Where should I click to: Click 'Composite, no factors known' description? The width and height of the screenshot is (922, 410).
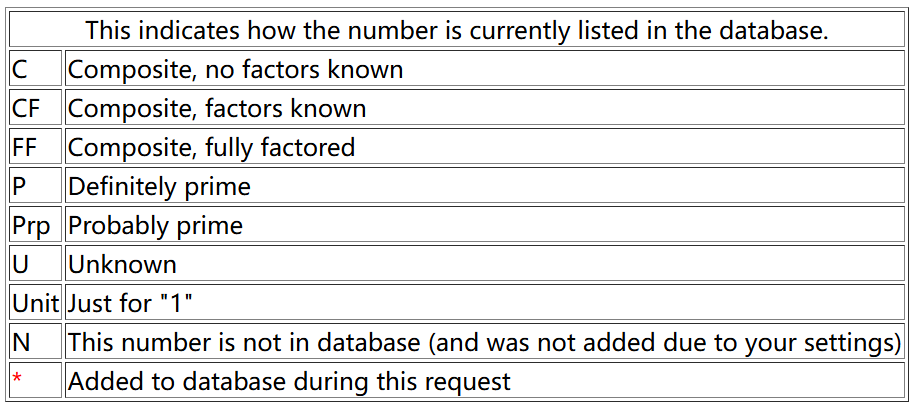pos(235,69)
